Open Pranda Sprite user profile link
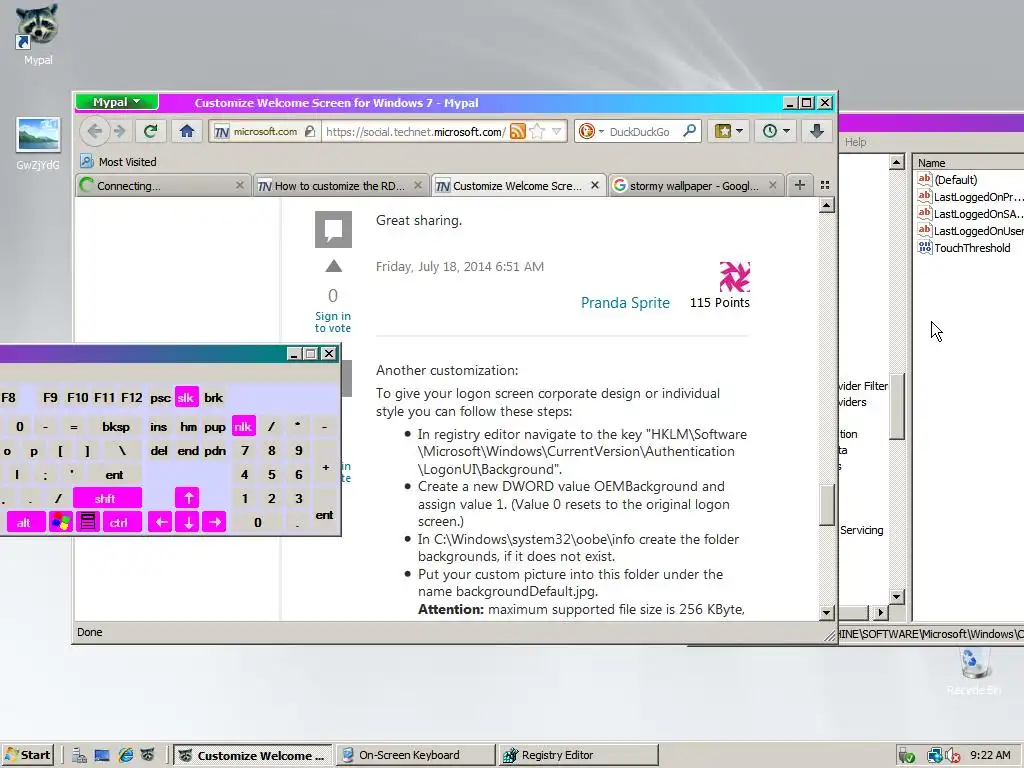This screenshot has height=768, width=1024. pyautogui.click(x=625, y=302)
